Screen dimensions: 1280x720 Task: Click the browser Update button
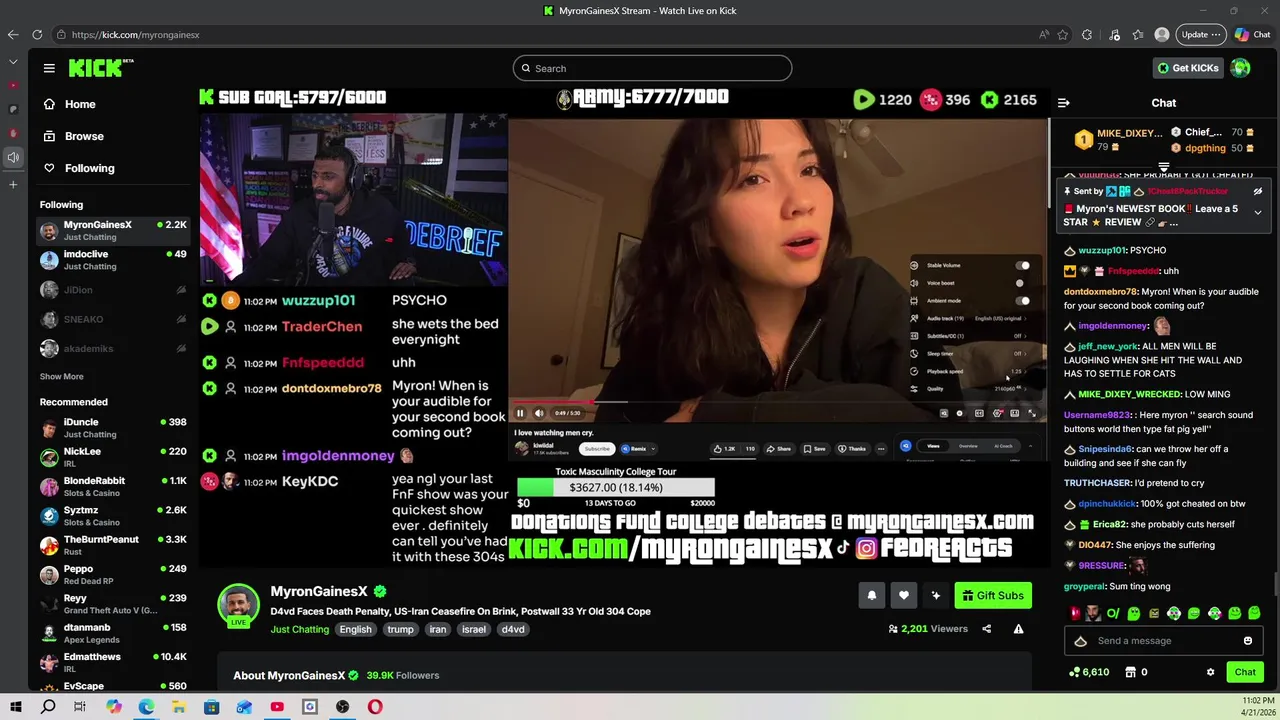click(x=1200, y=34)
